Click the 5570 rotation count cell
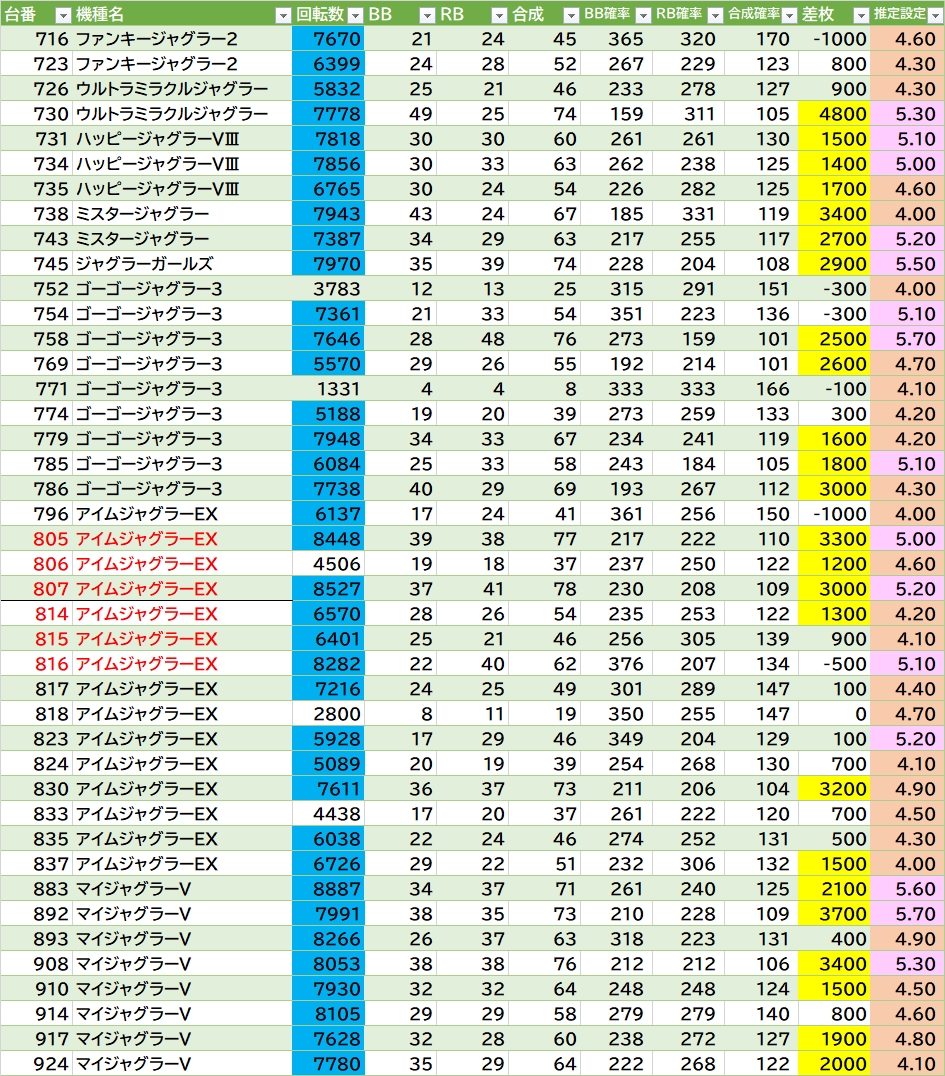945x1076 pixels. (x=328, y=364)
